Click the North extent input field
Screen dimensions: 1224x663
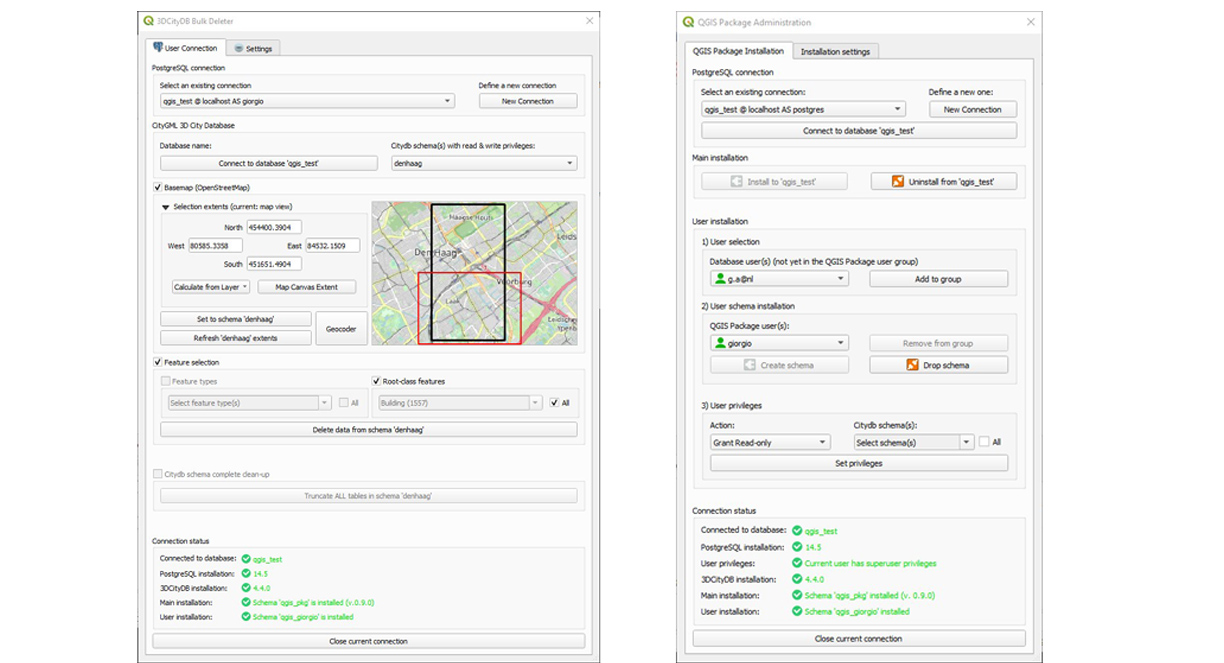pyautogui.click(x=274, y=228)
